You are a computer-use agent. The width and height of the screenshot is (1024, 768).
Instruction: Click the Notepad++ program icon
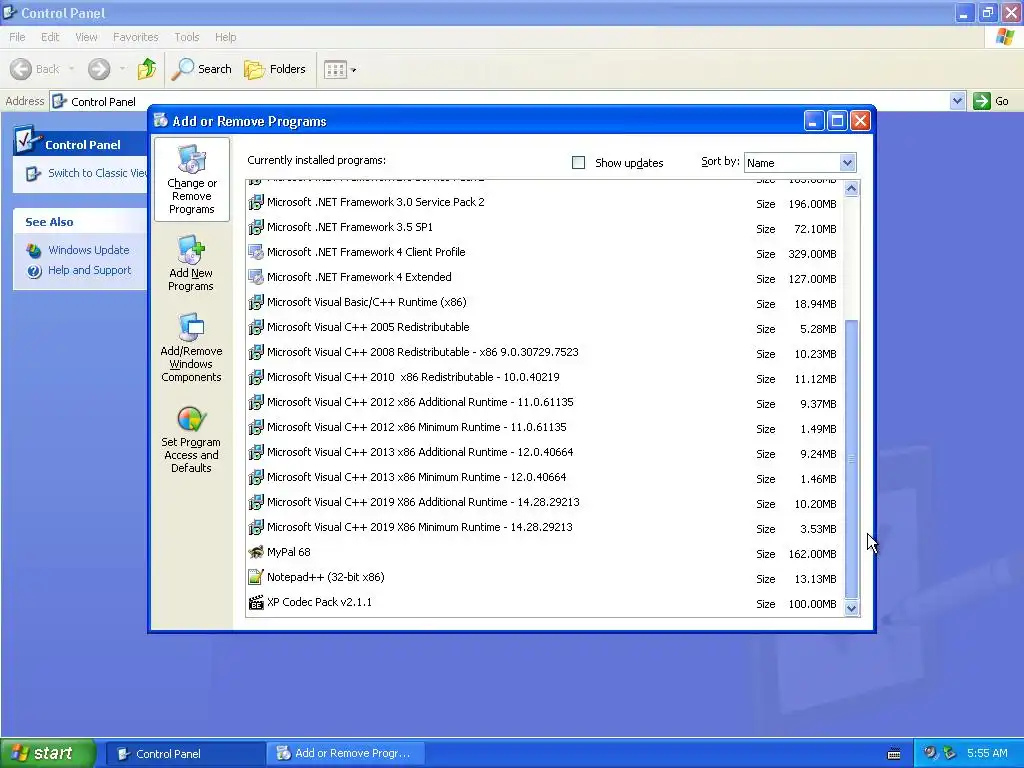(x=256, y=577)
